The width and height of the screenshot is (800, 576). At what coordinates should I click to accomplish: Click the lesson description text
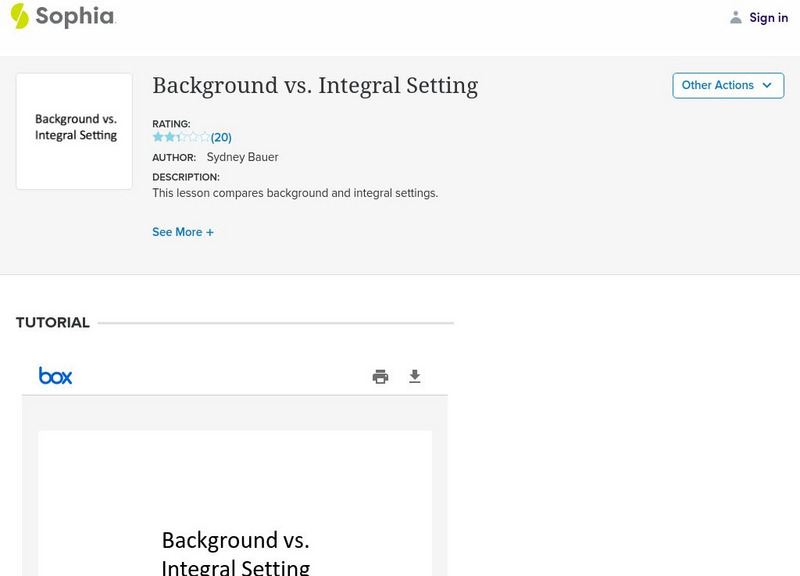[x=295, y=193]
